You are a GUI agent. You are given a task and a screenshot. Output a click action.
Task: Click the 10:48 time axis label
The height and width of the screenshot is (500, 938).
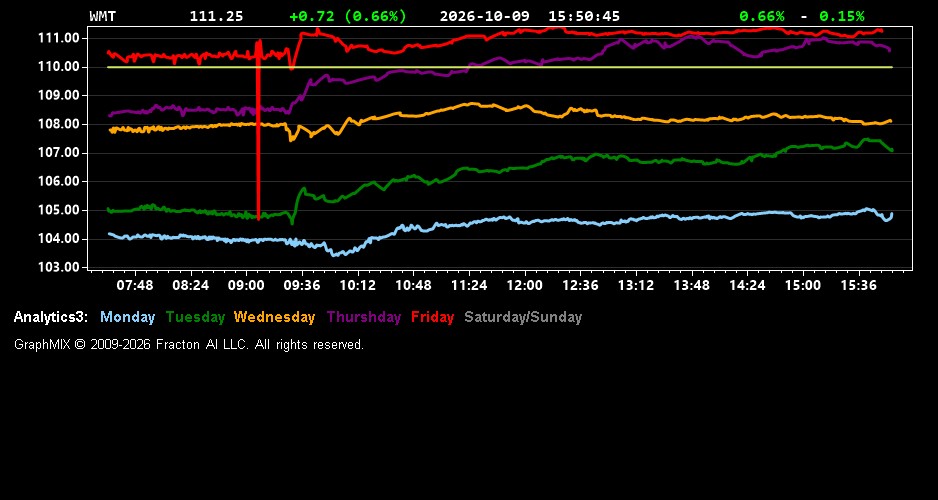click(413, 285)
